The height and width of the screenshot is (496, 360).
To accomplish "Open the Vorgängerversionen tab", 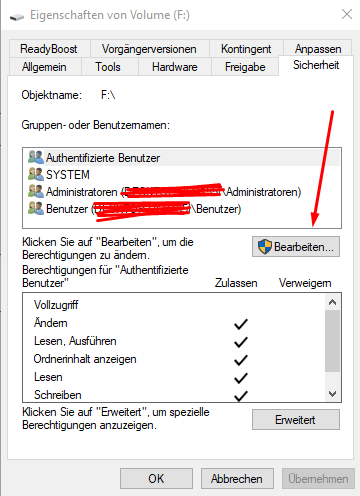I will pyautogui.click(x=149, y=49).
